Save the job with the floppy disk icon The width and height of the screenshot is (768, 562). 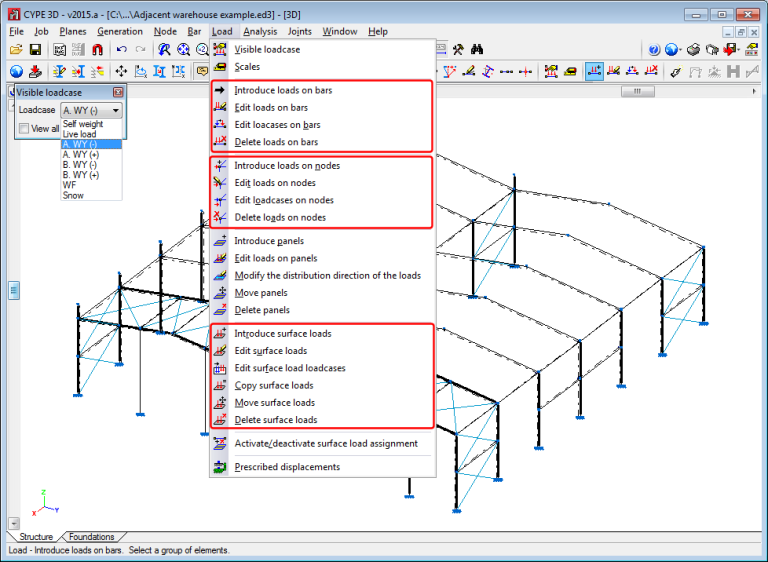[35, 49]
